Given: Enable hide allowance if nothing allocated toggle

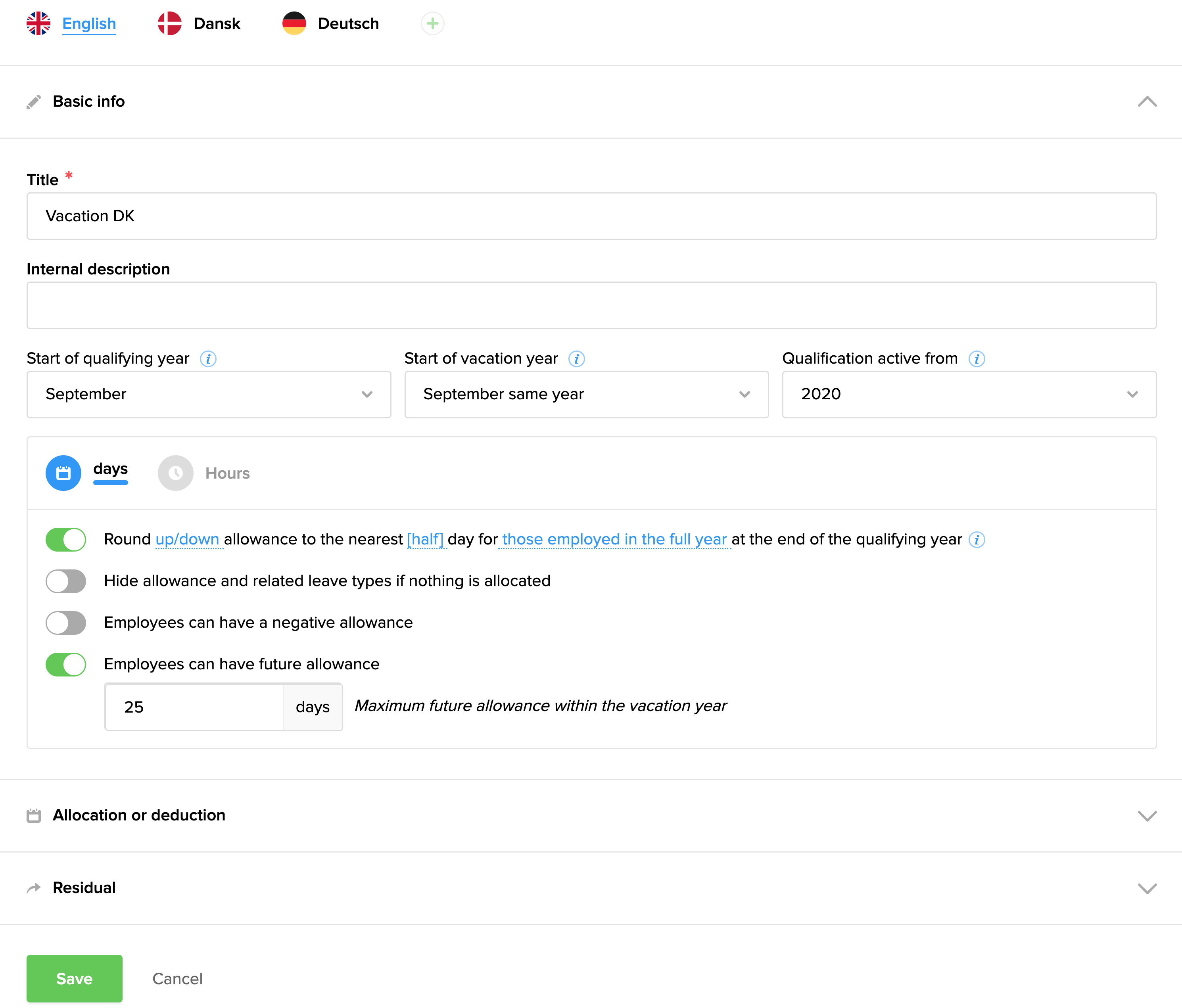Looking at the screenshot, I should [66, 581].
